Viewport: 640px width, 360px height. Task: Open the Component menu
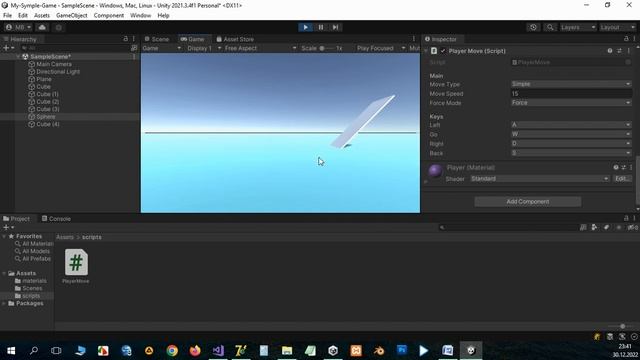(x=109, y=16)
